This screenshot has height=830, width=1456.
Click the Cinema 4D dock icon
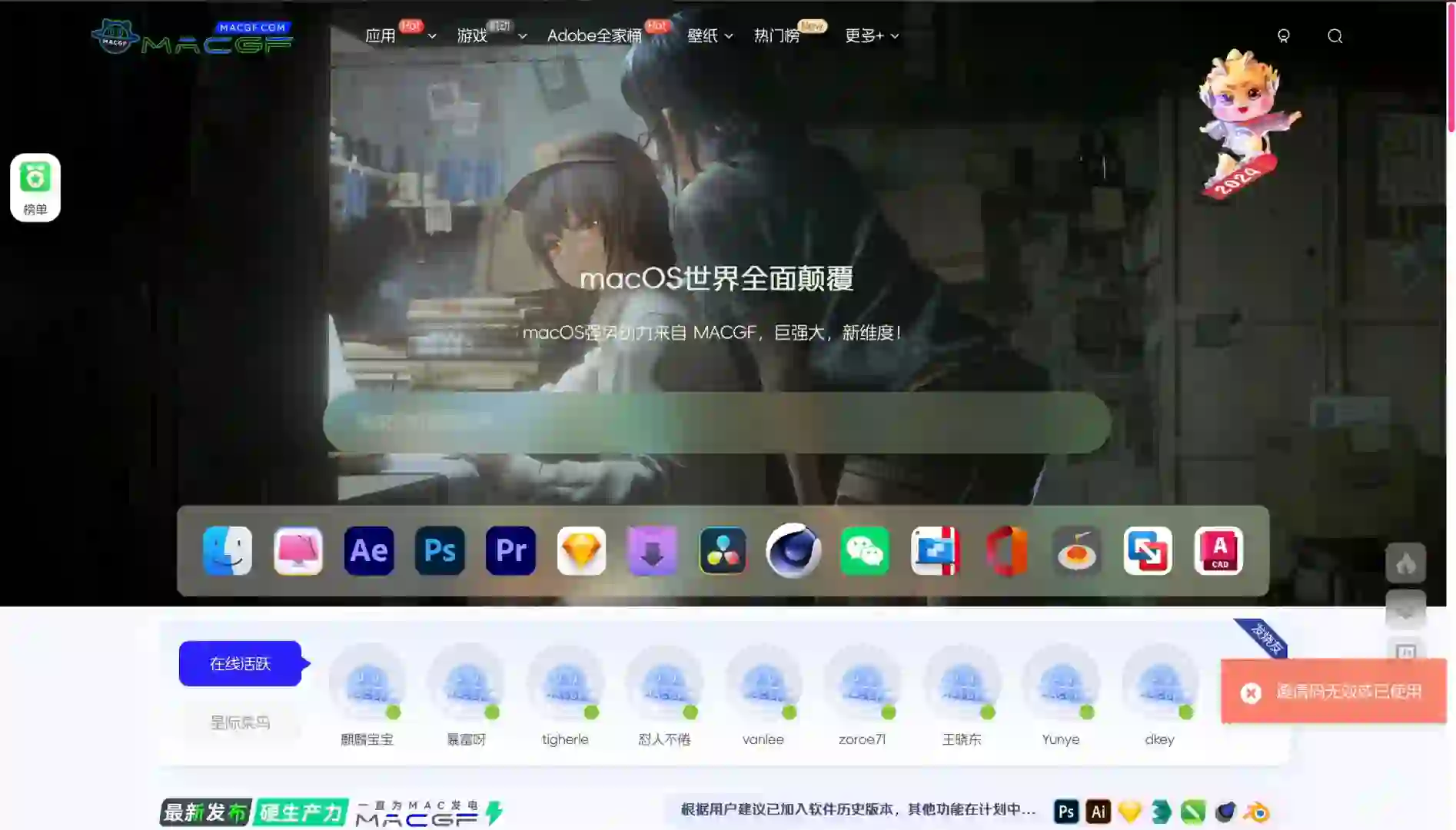(793, 550)
